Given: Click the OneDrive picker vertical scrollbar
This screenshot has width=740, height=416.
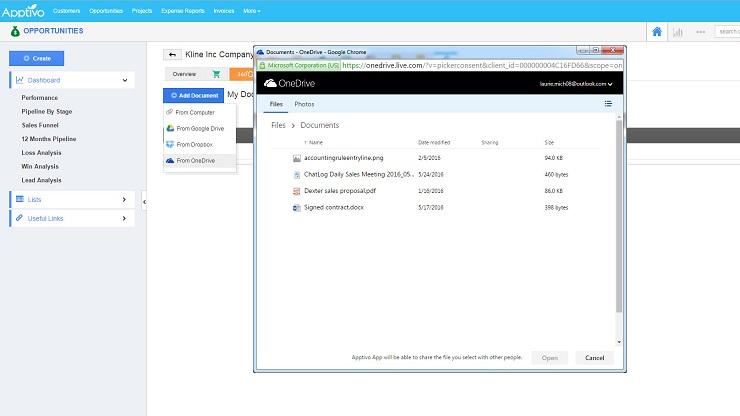Looking at the screenshot, I should click(x=619, y=215).
